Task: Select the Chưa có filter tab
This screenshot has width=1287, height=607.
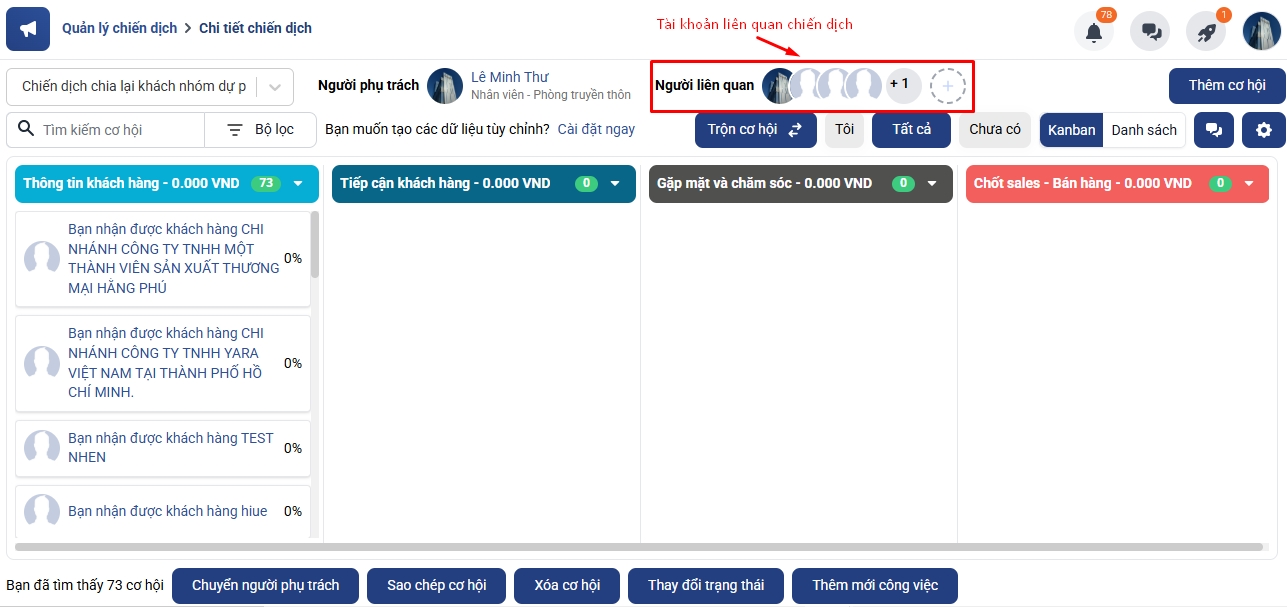Action: click(995, 130)
